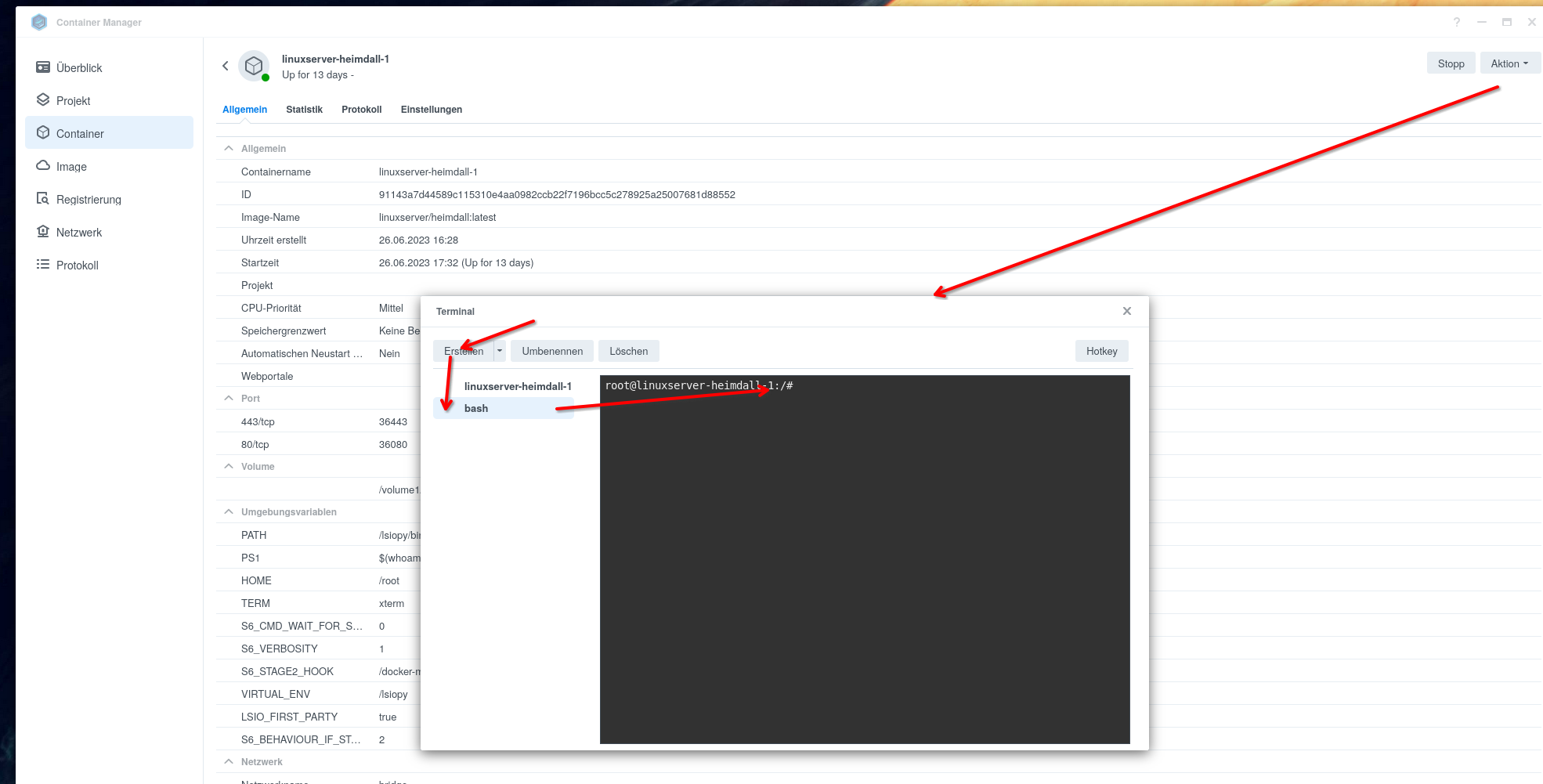This screenshot has height=784, width=1543.
Task: Collapse the Netzwerk section
Action: coord(229,761)
